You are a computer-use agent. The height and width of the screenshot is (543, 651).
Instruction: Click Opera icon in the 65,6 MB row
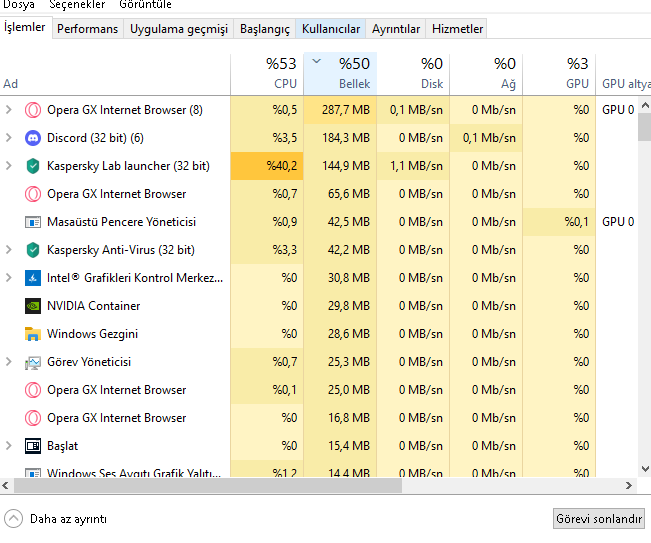coord(33,194)
